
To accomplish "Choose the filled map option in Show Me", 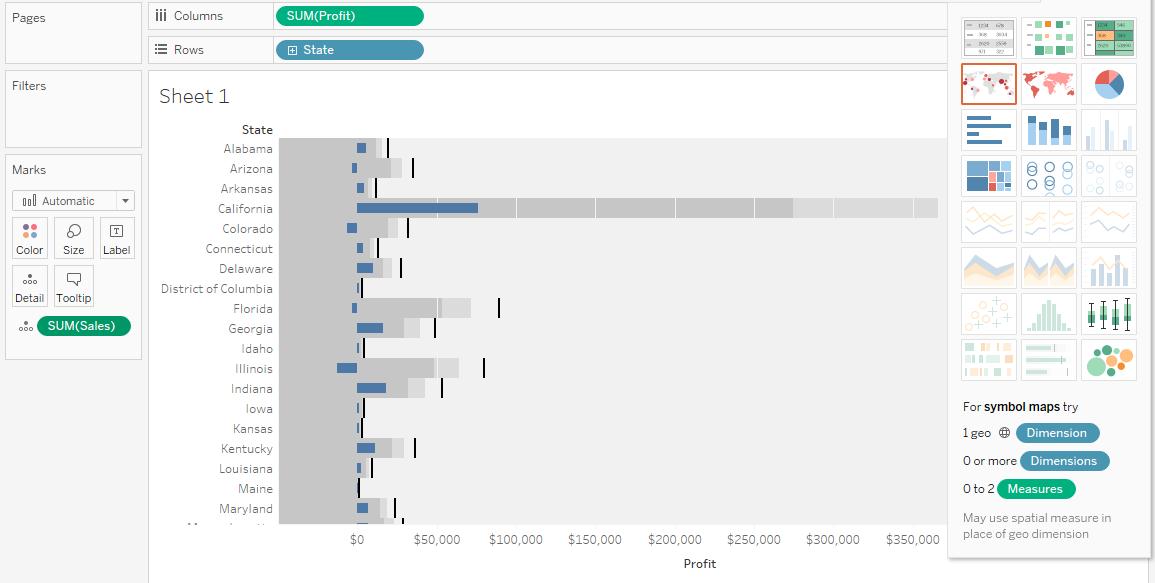I will tap(1048, 84).
